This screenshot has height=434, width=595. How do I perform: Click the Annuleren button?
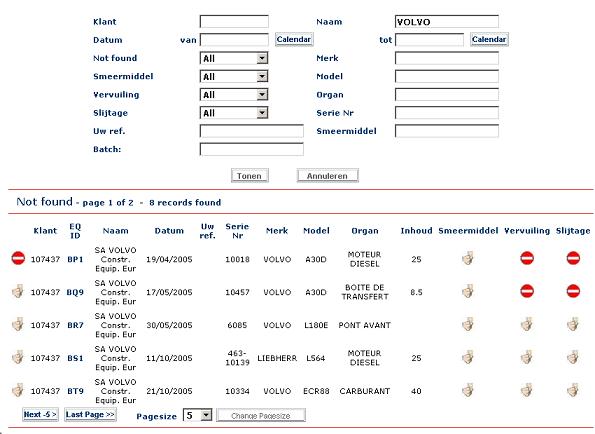coord(327,176)
